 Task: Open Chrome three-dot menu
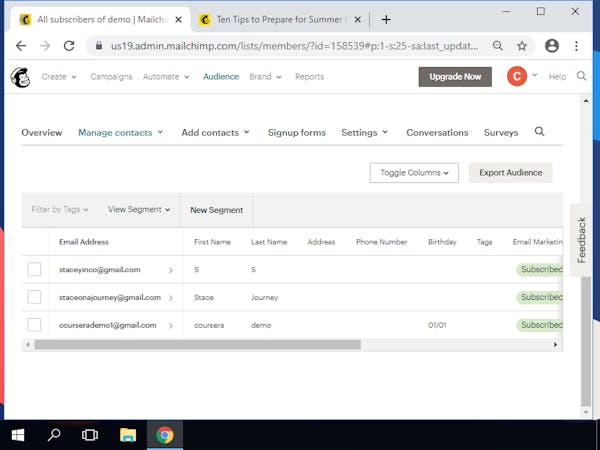576,46
